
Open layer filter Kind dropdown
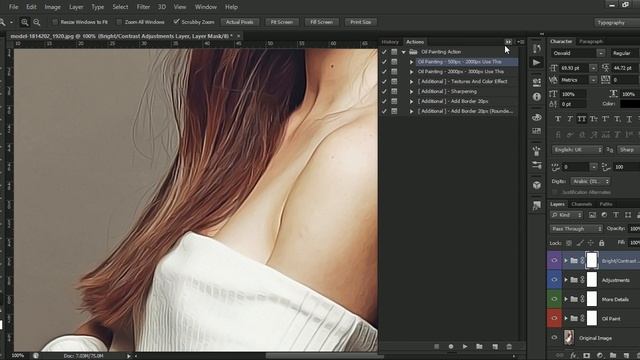click(x=567, y=215)
